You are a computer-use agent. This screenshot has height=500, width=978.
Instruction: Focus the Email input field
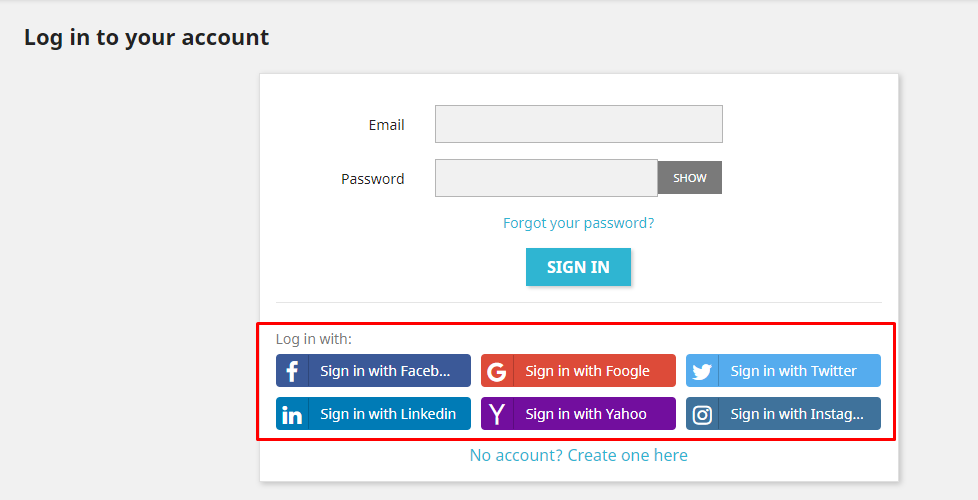tap(579, 124)
